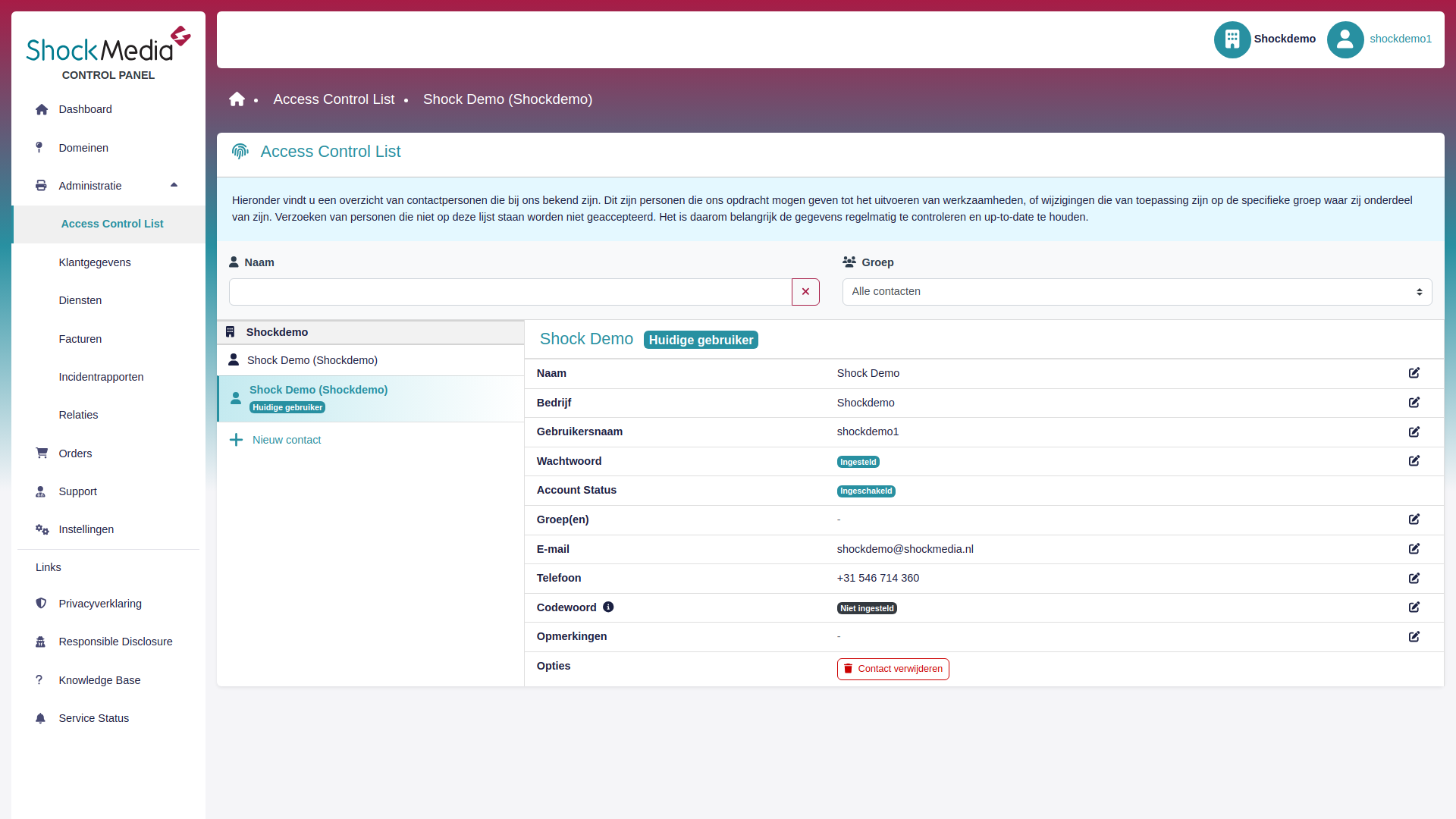Screen dimensions: 1456x819
Task: Edit the Naam field pencil icon
Action: pyautogui.click(x=1414, y=373)
